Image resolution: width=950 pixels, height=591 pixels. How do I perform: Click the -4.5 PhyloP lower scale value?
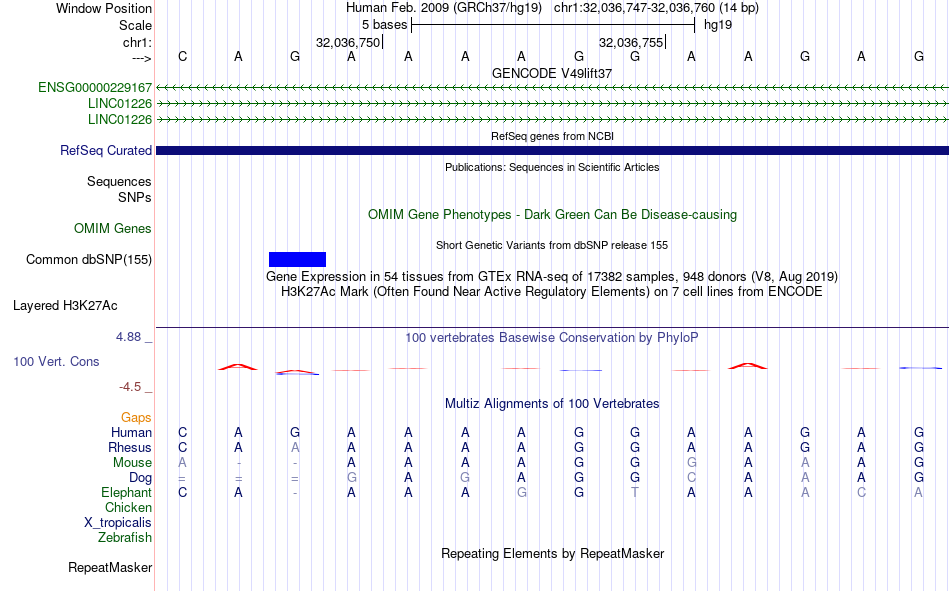coord(130,387)
